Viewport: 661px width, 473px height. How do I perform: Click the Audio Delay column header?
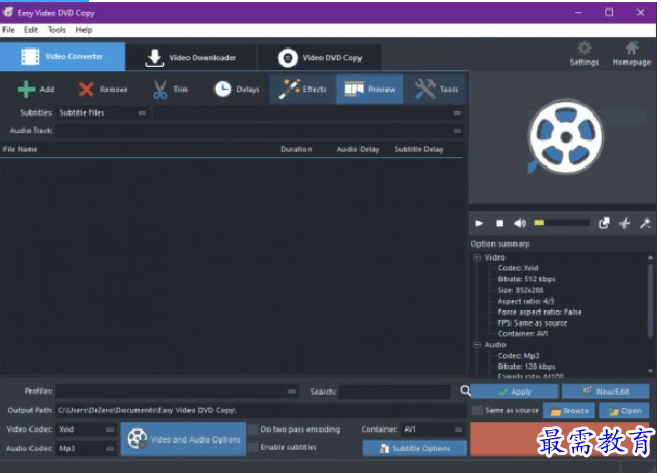click(357, 149)
